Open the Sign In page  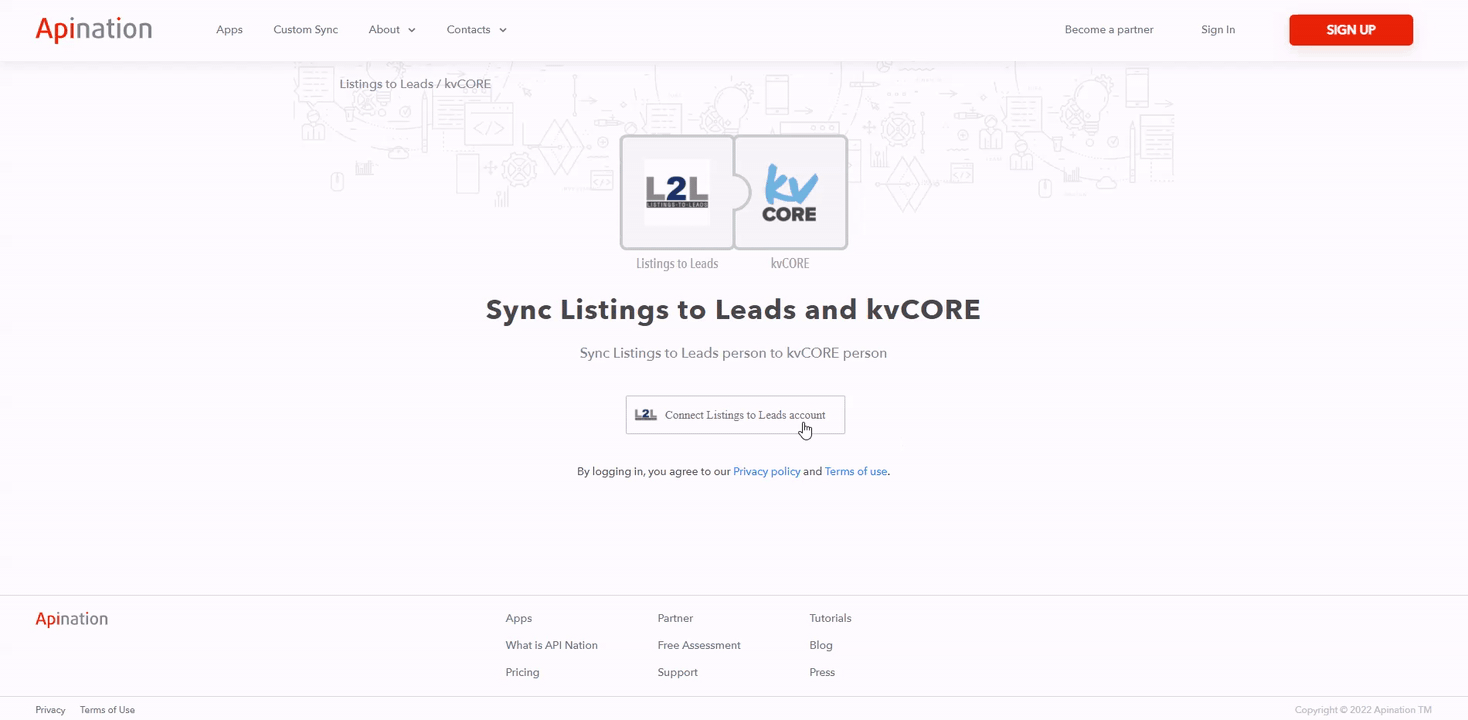[x=1218, y=30]
